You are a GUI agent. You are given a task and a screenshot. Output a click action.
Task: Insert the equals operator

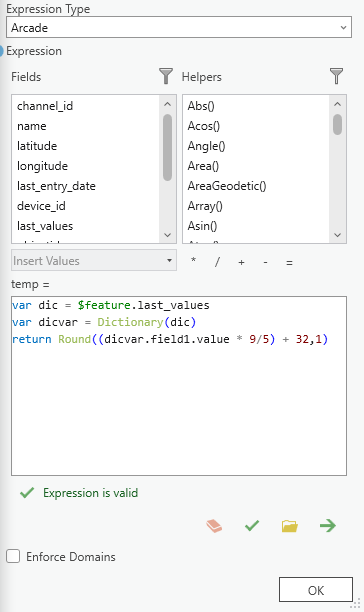pyautogui.click(x=289, y=262)
